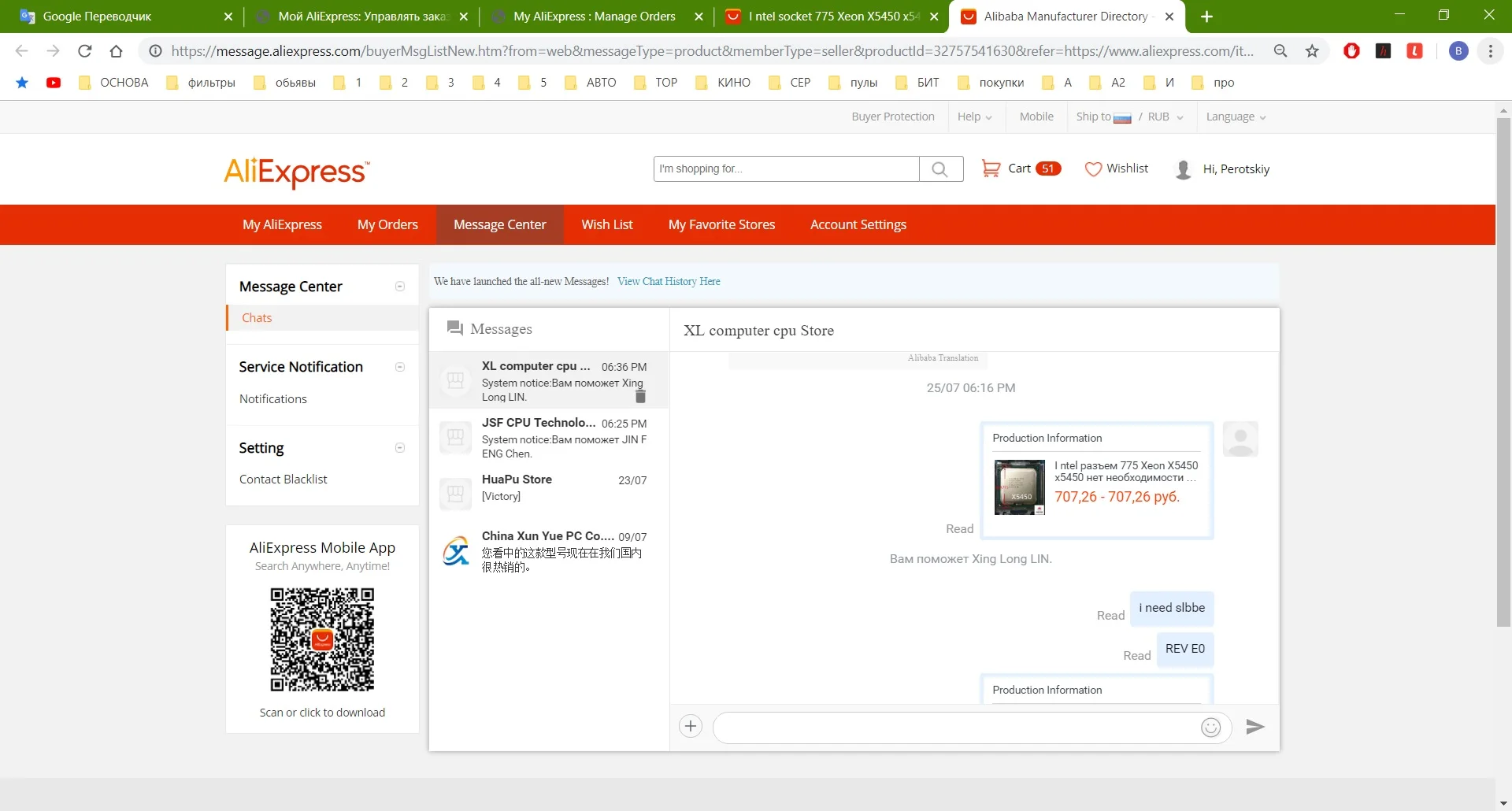Click the AliExpress logo

click(297, 172)
